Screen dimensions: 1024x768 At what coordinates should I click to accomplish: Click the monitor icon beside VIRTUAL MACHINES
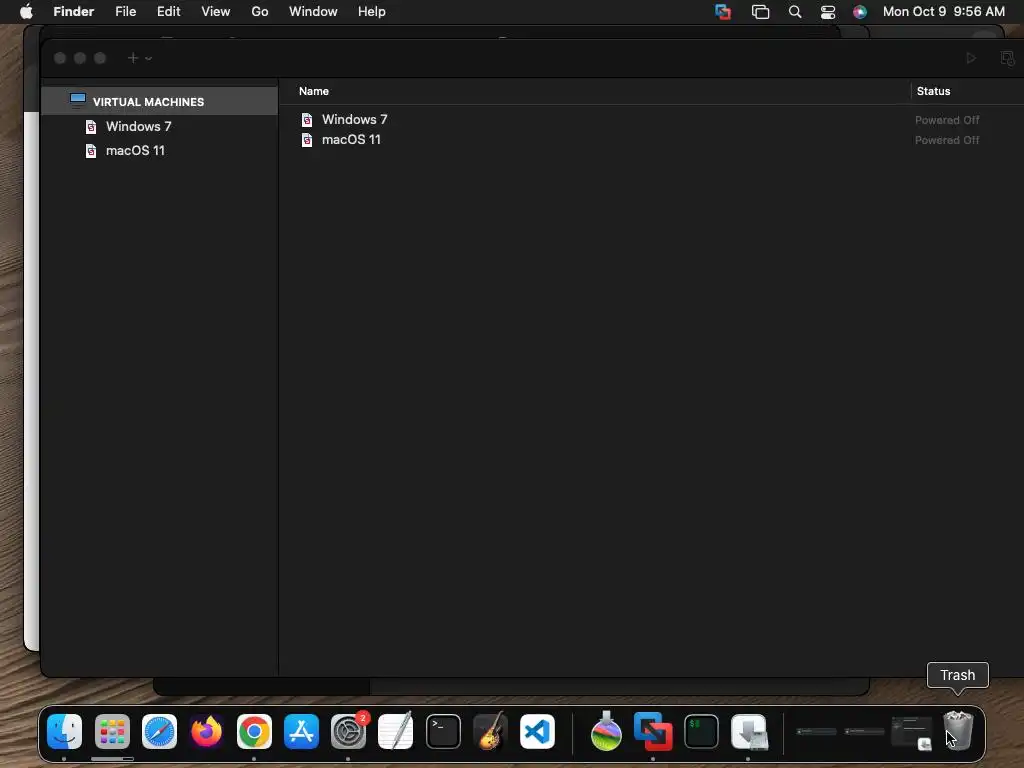[x=78, y=100]
